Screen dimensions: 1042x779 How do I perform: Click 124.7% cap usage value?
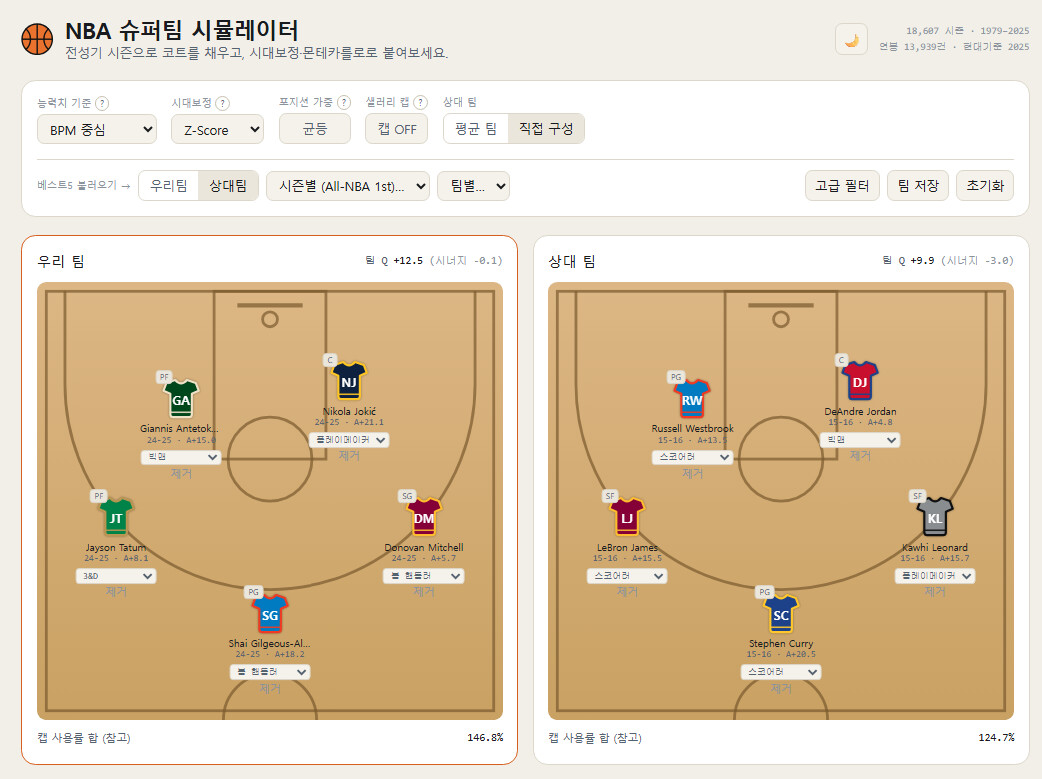click(x=996, y=737)
